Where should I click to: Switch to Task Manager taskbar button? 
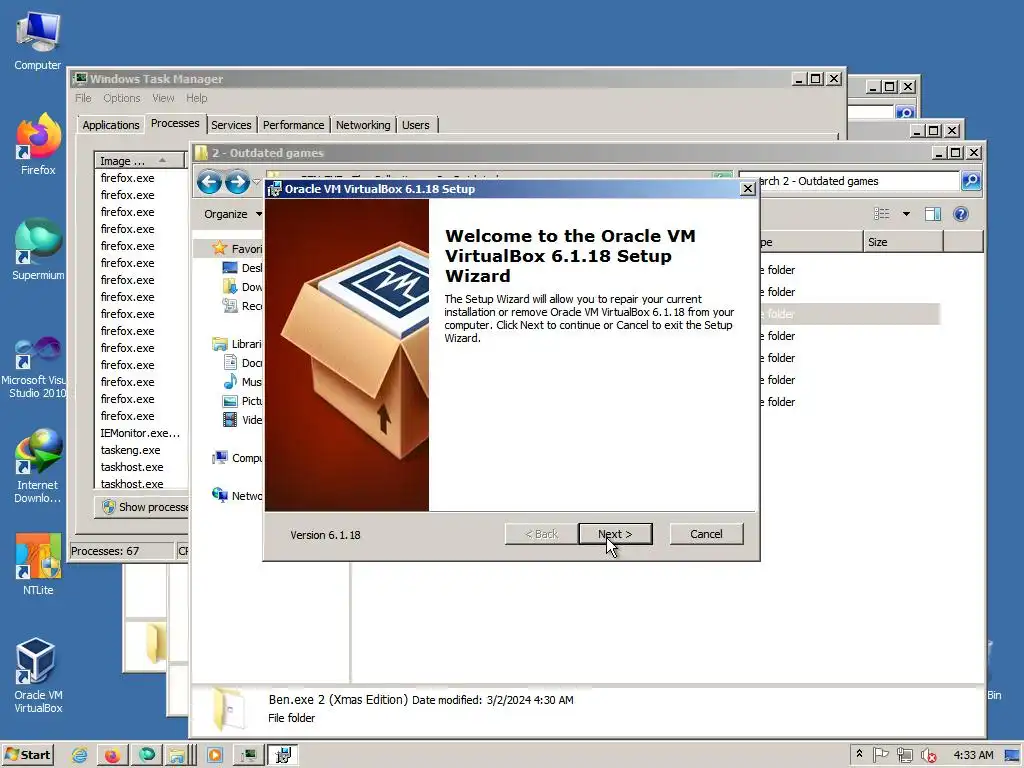(249, 755)
